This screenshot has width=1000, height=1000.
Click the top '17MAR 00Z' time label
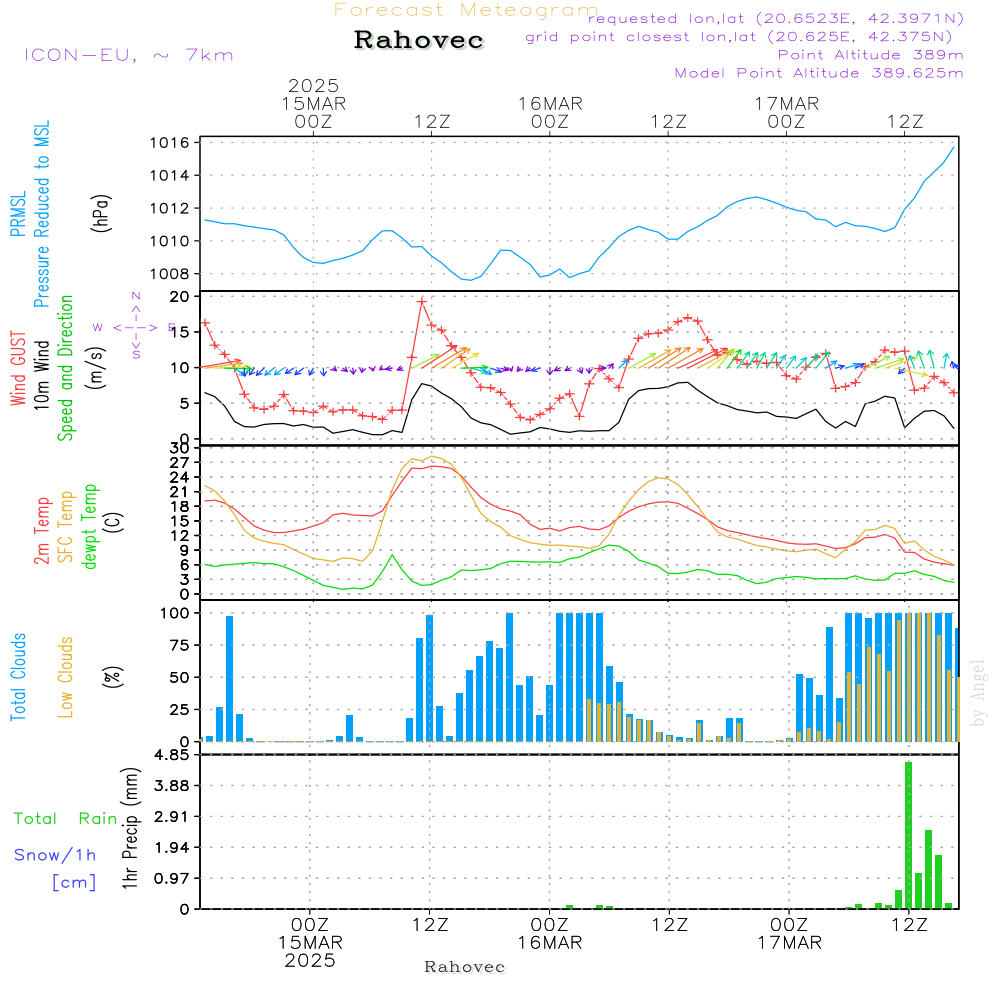[x=786, y=112]
